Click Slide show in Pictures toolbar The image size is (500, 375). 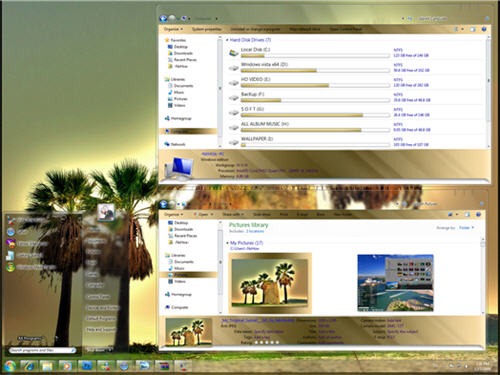click(262, 214)
